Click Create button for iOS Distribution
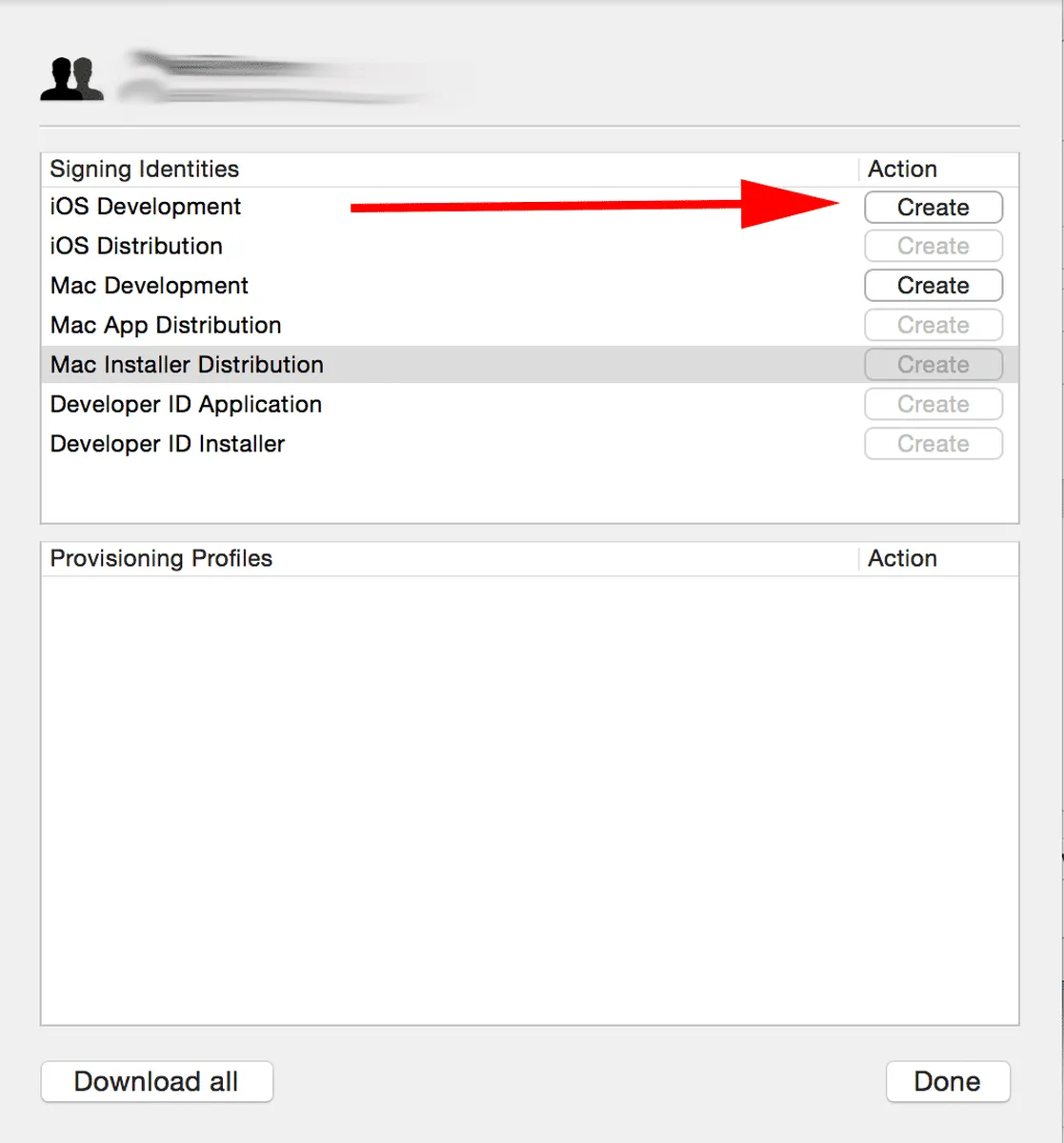Image resolution: width=1064 pixels, height=1143 pixels. pyautogui.click(x=933, y=247)
